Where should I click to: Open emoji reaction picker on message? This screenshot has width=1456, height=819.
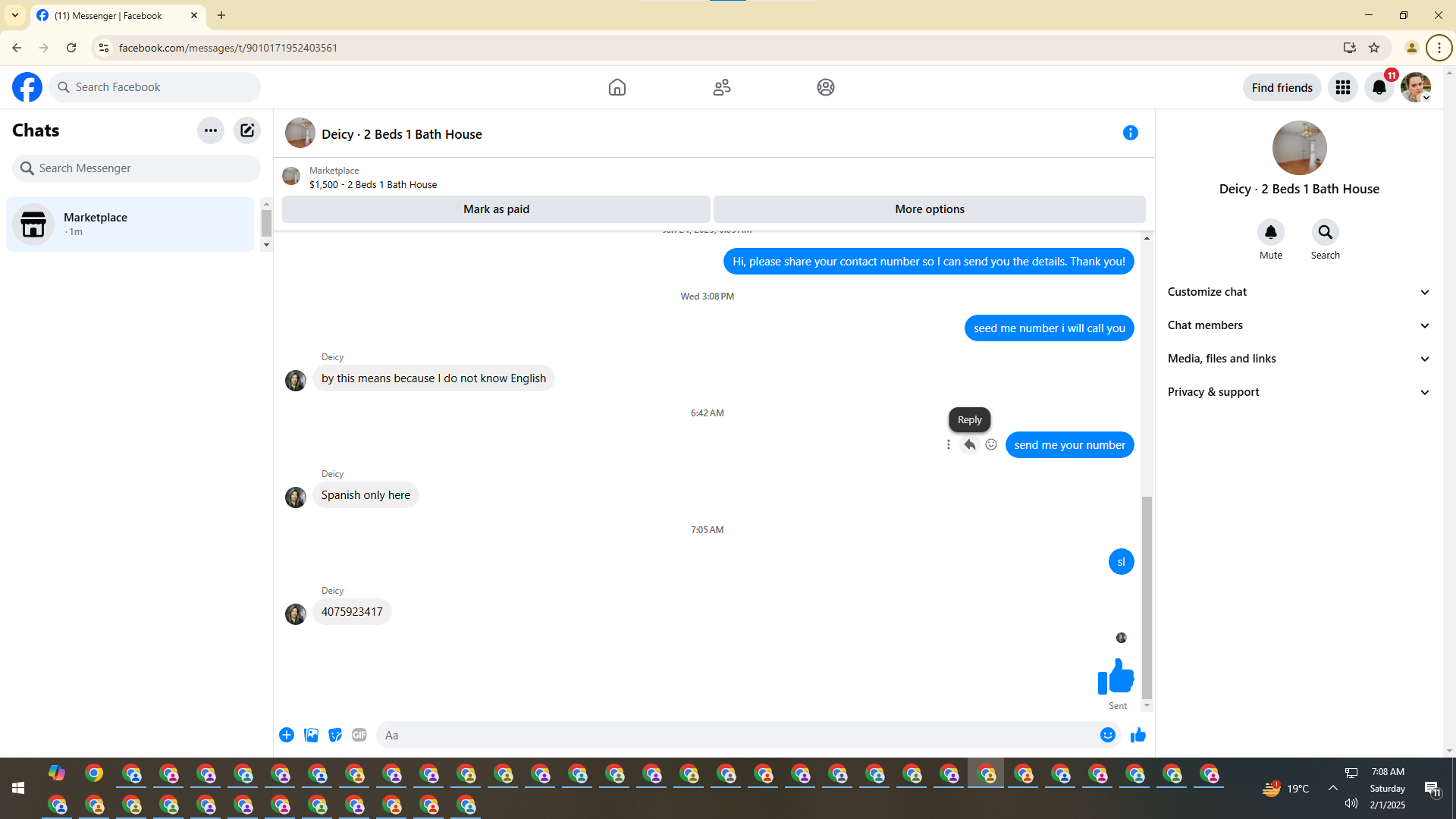(991, 445)
